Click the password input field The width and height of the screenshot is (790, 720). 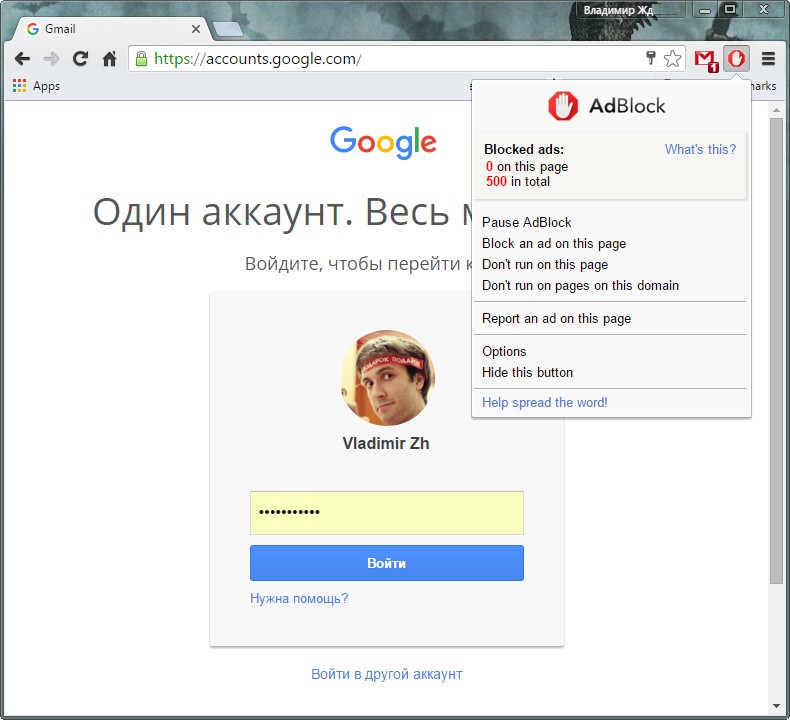click(x=387, y=513)
